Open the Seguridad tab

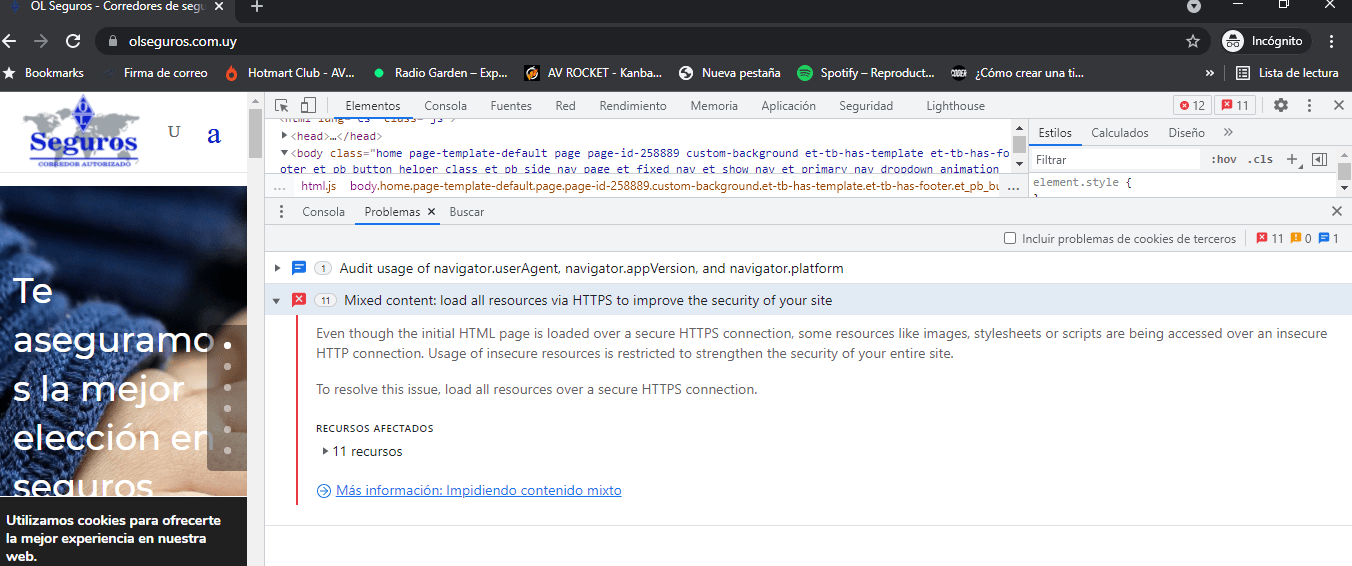click(866, 105)
